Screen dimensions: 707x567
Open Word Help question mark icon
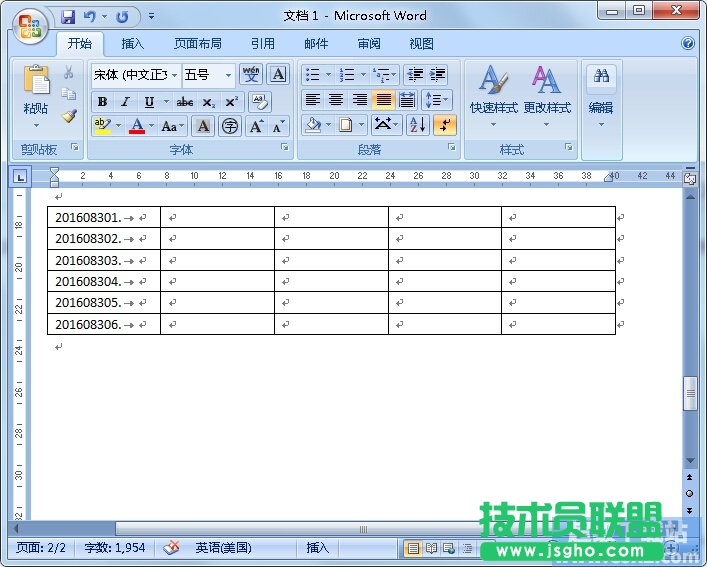(x=688, y=44)
